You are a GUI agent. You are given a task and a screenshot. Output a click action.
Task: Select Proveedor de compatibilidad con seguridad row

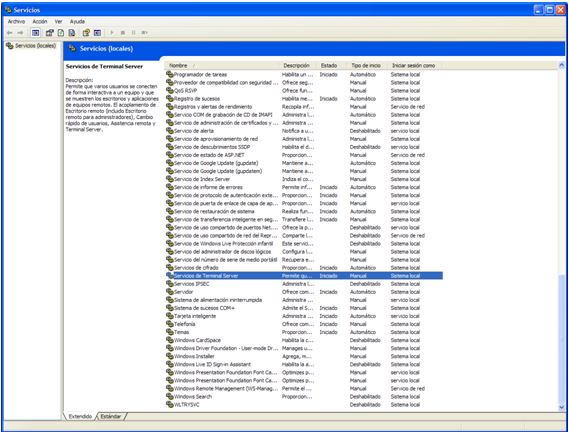tap(304, 82)
